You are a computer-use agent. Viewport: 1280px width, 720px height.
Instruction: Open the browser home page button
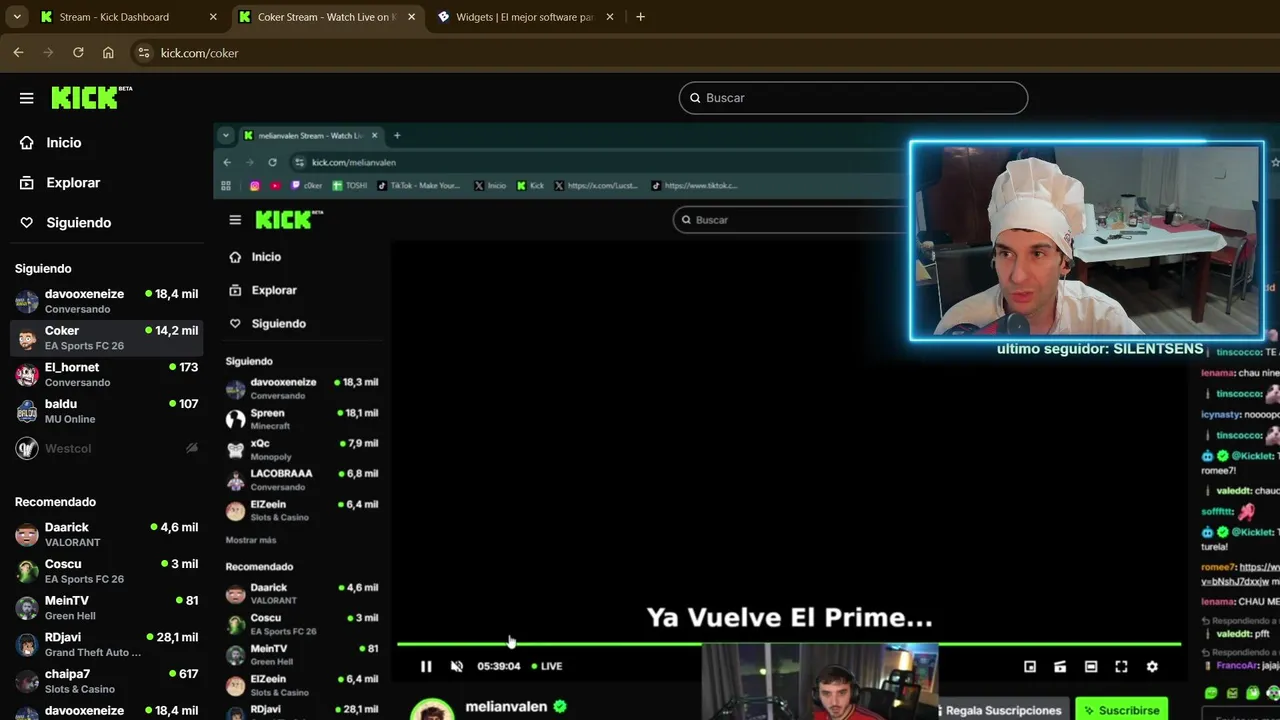point(108,53)
